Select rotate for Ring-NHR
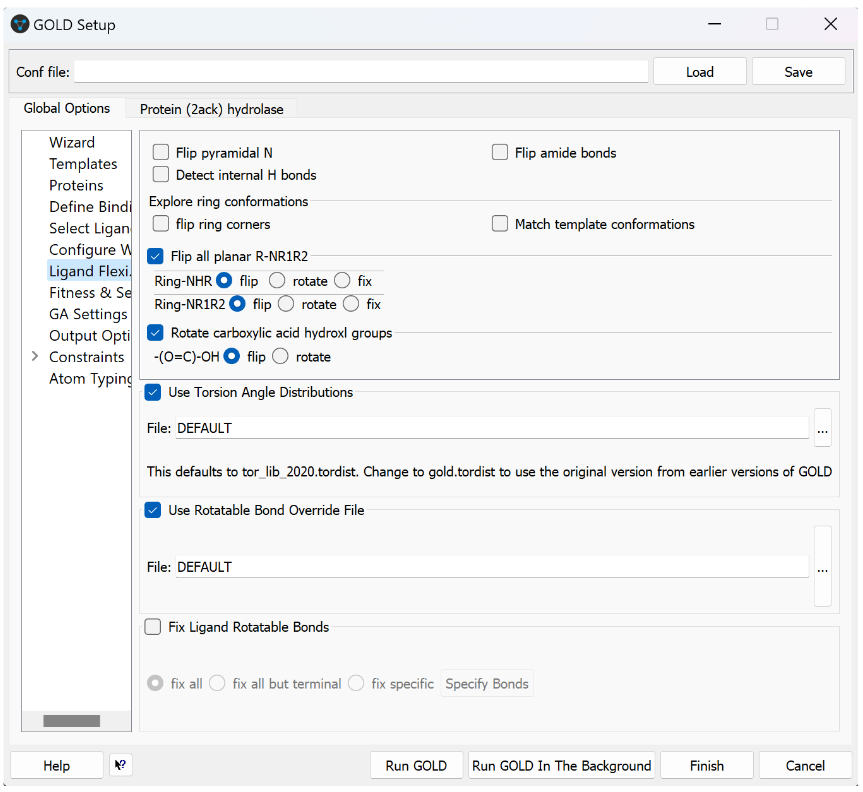Image resolution: width=863 pixels, height=792 pixels. pos(278,281)
